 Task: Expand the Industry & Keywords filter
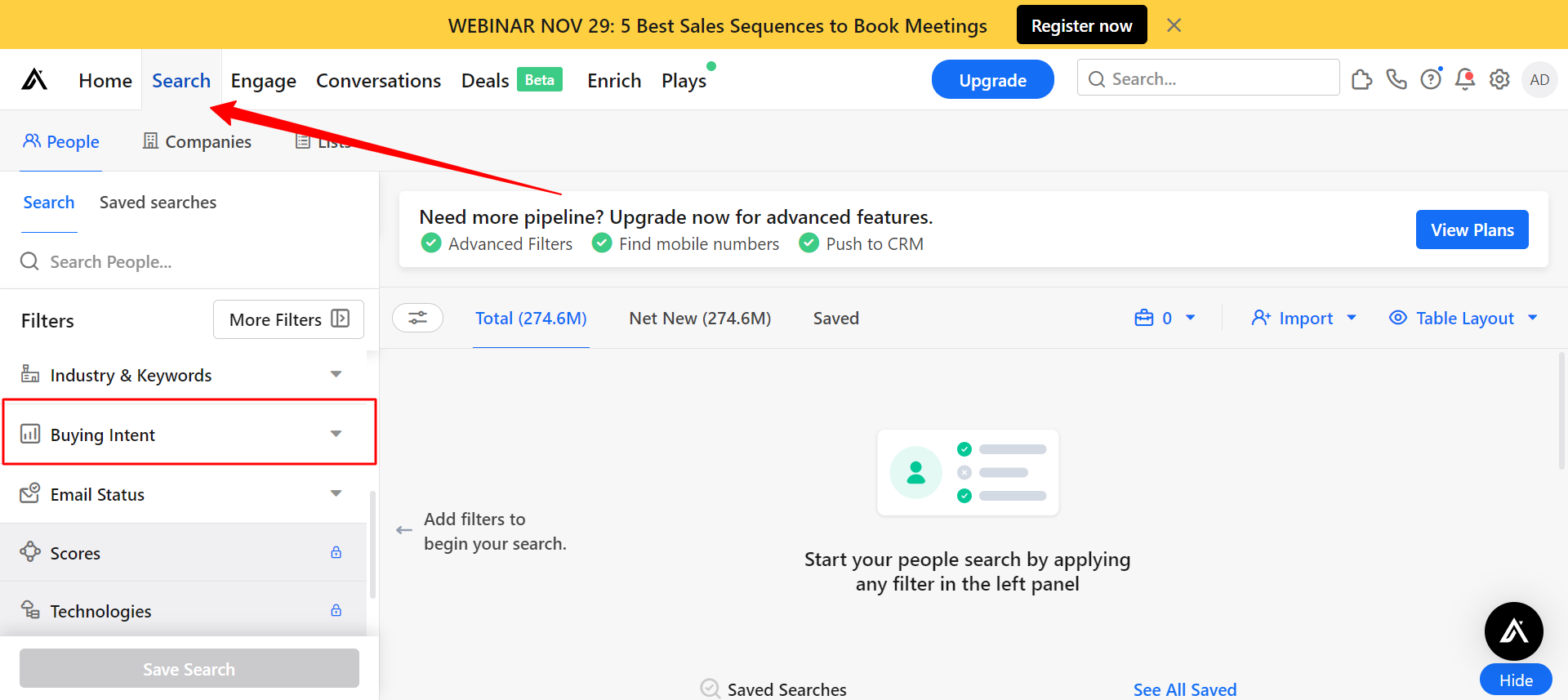tap(184, 375)
